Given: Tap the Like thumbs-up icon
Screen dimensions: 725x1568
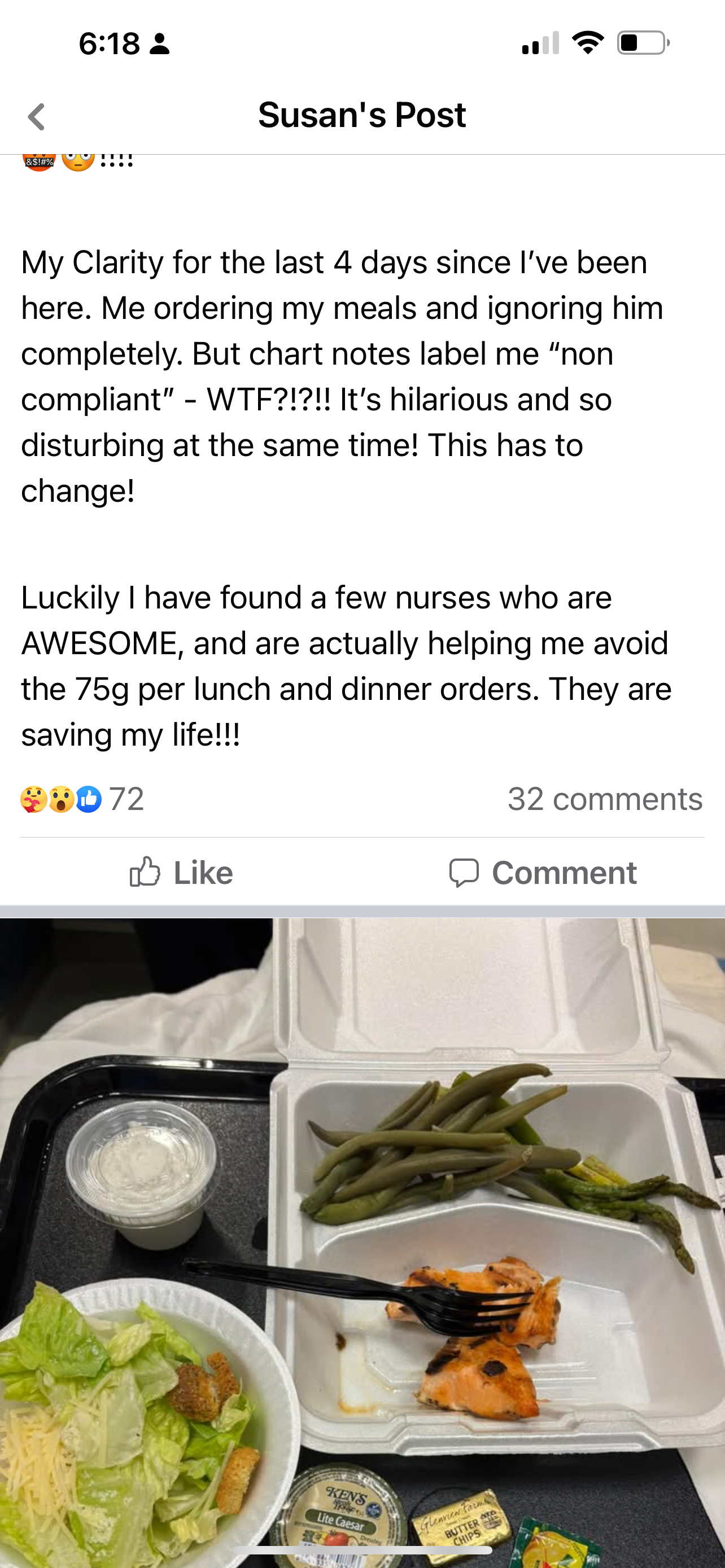Looking at the screenshot, I should point(145,872).
